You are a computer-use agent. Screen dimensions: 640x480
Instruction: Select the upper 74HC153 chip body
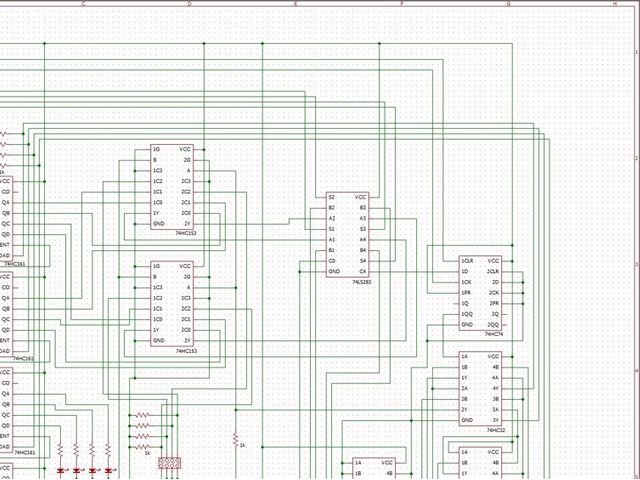(172, 187)
